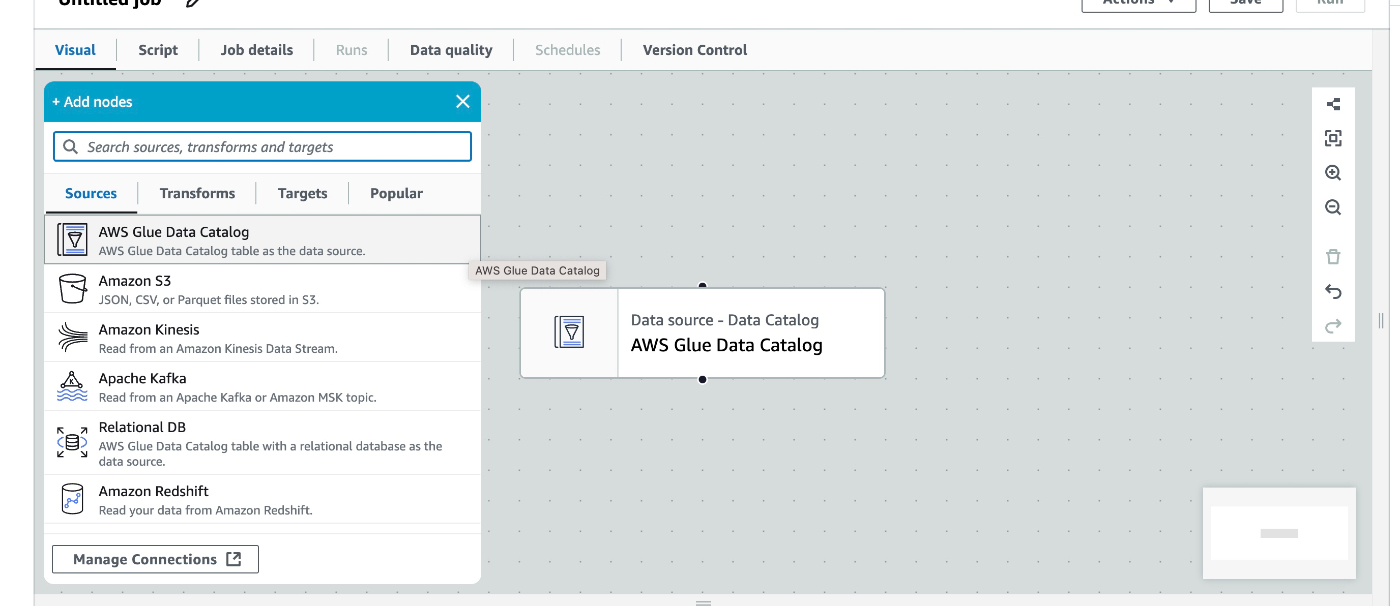Click the delete trash icon in canvas toolbar
The width and height of the screenshot is (1400, 606).
(1333, 257)
